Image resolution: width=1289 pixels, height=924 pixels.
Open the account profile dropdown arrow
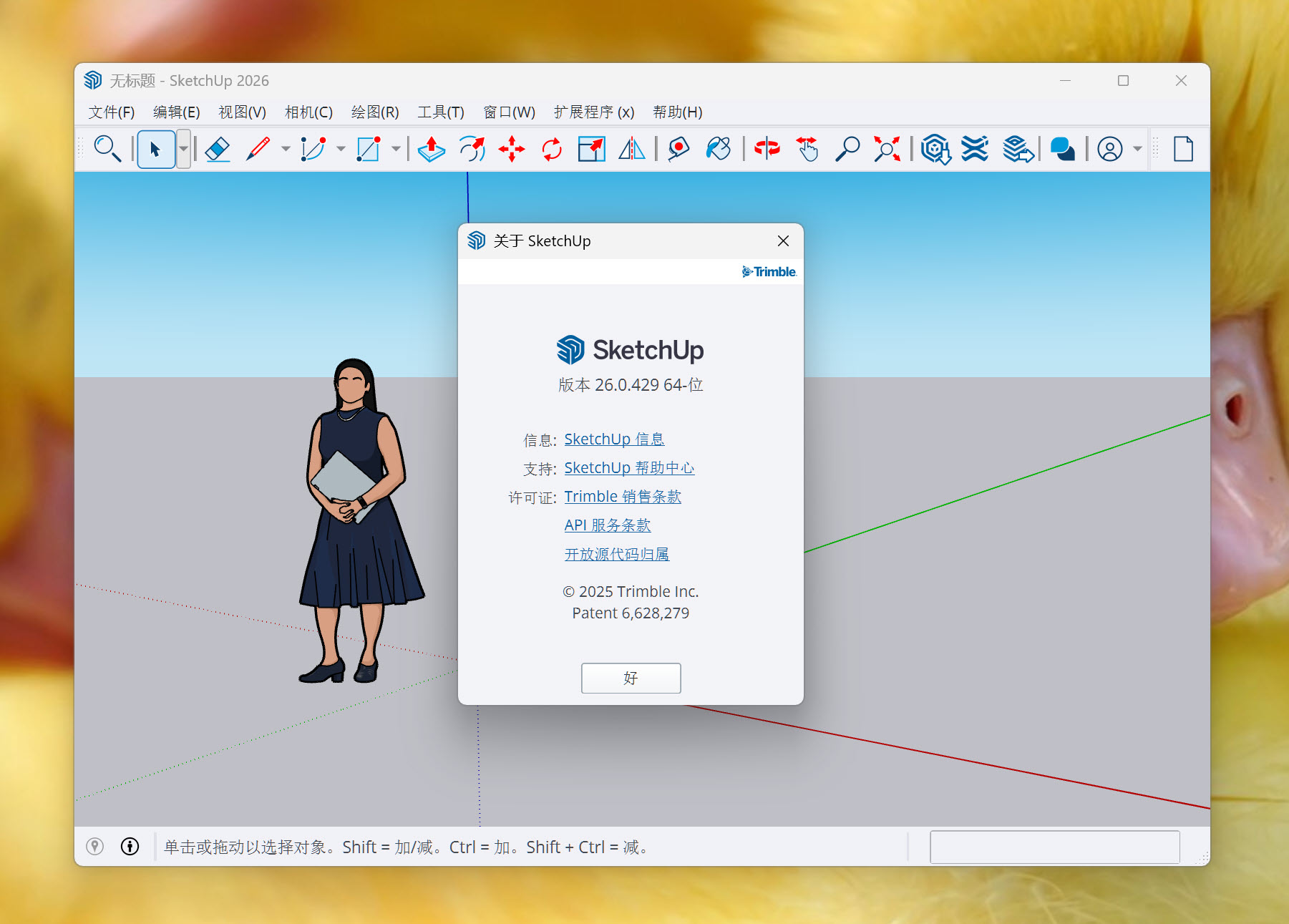1137,150
